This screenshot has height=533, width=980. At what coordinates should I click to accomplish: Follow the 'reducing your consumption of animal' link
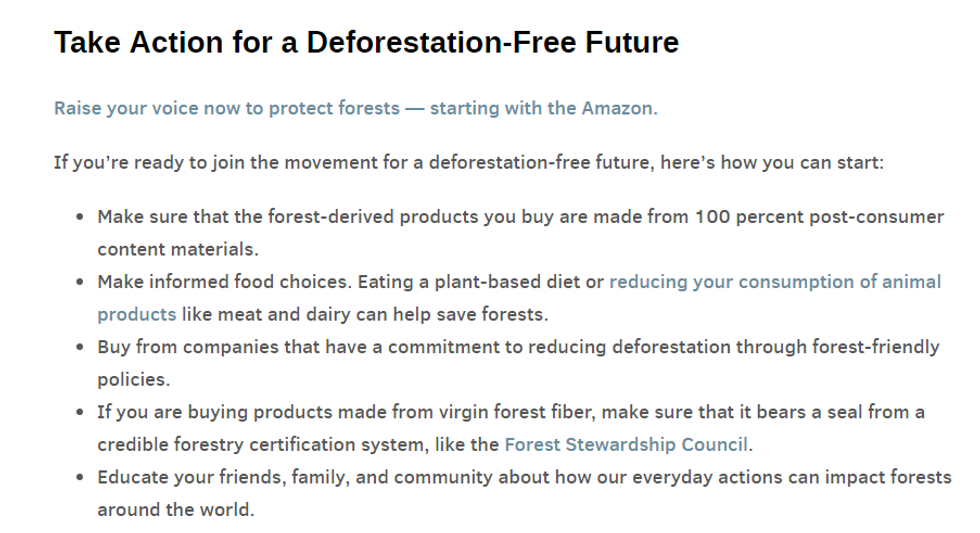[x=775, y=282]
